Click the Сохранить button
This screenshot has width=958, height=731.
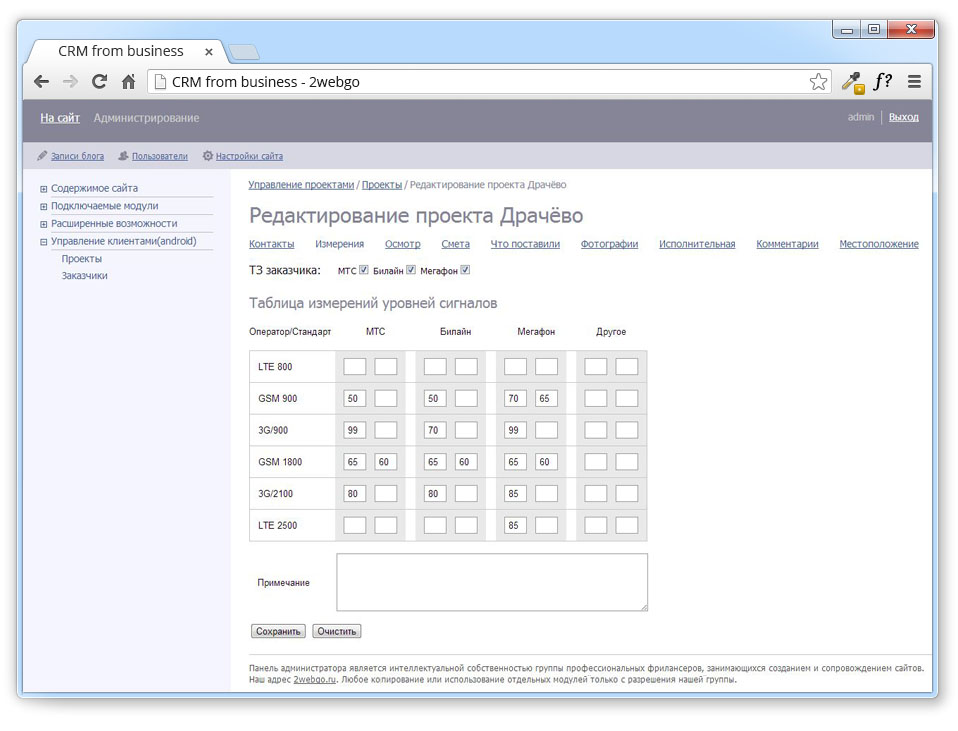pyautogui.click(x=278, y=631)
